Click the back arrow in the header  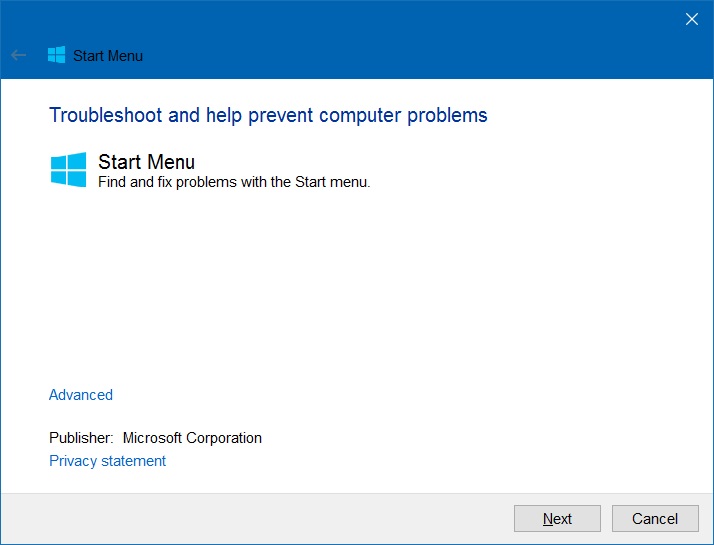(18, 56)
